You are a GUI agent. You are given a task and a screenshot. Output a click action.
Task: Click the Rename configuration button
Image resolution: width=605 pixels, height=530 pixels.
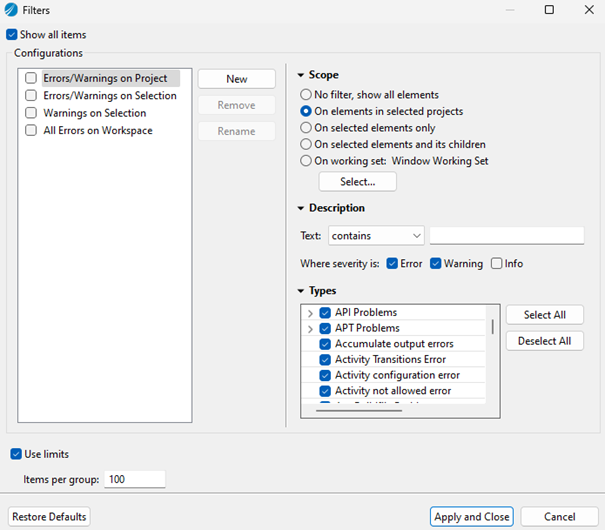237,131
